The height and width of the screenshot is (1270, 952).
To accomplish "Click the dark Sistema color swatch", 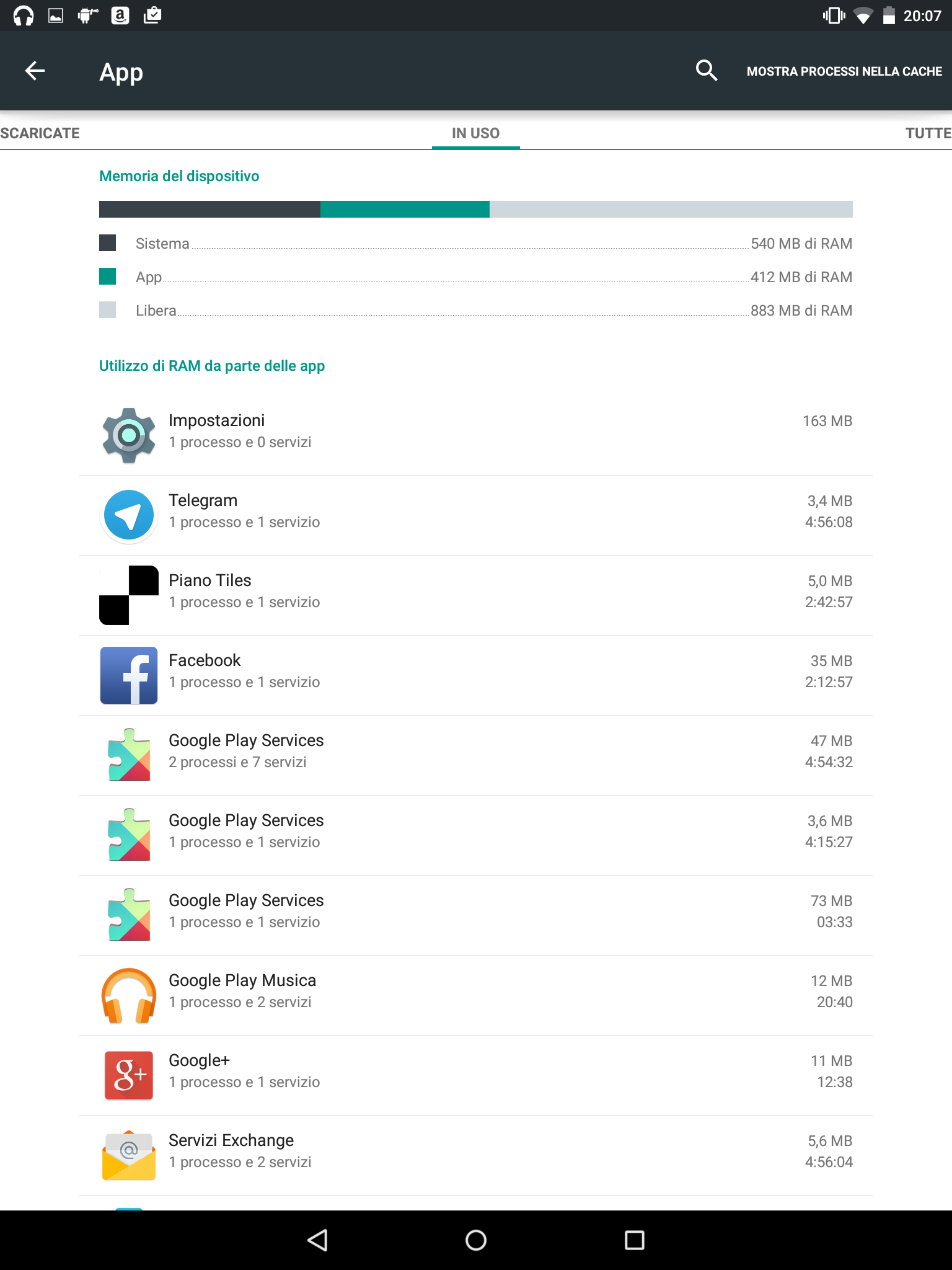I will pyautogui.click(x=108, y=243).
